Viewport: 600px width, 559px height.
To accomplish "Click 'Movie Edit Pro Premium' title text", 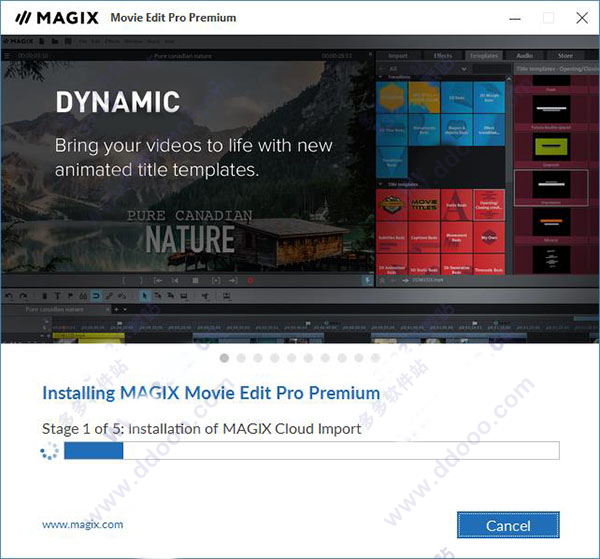I will pyautogui.click(x=173, y=18).
